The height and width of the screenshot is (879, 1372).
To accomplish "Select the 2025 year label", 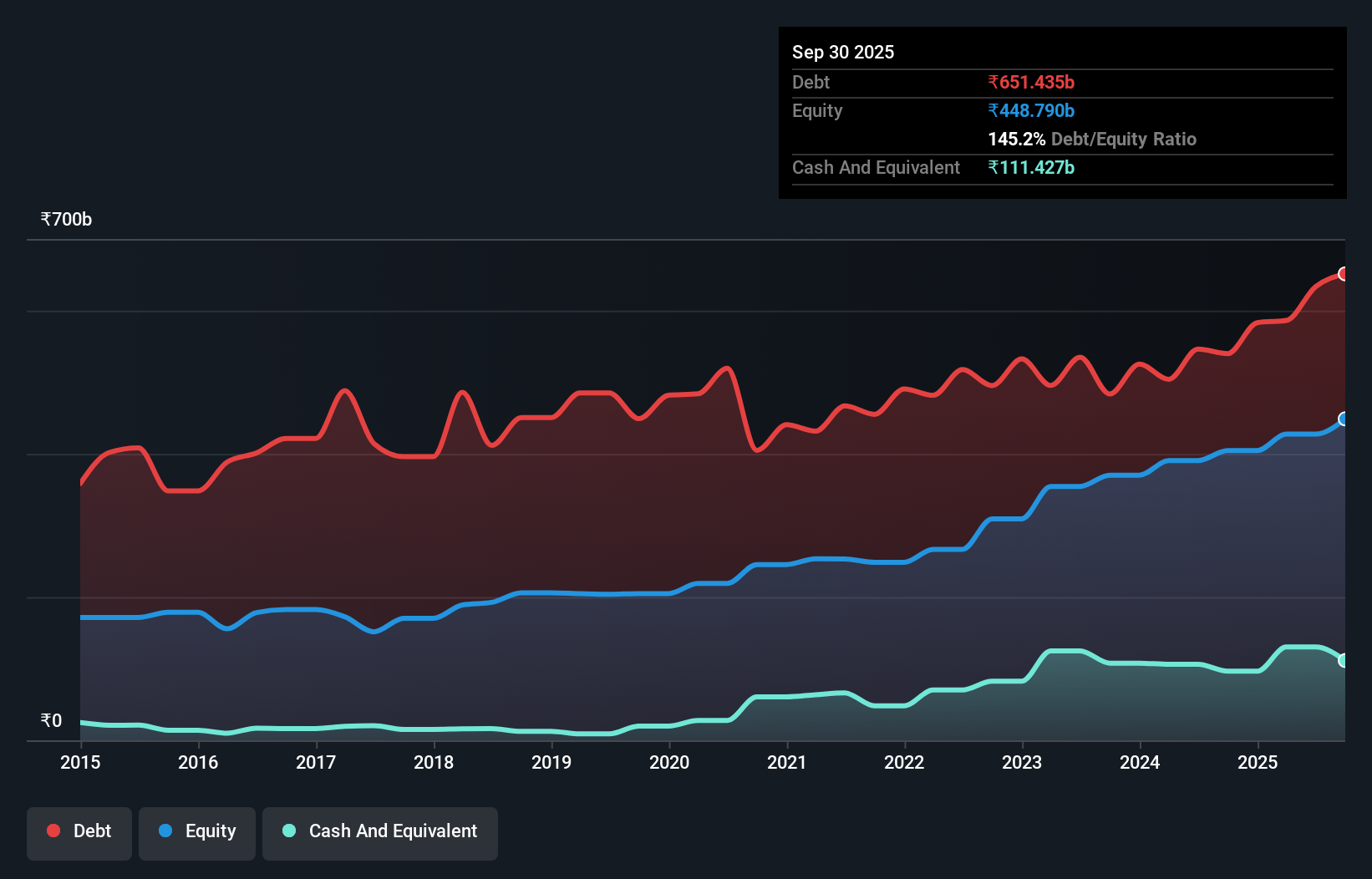I will (1258, 763).
